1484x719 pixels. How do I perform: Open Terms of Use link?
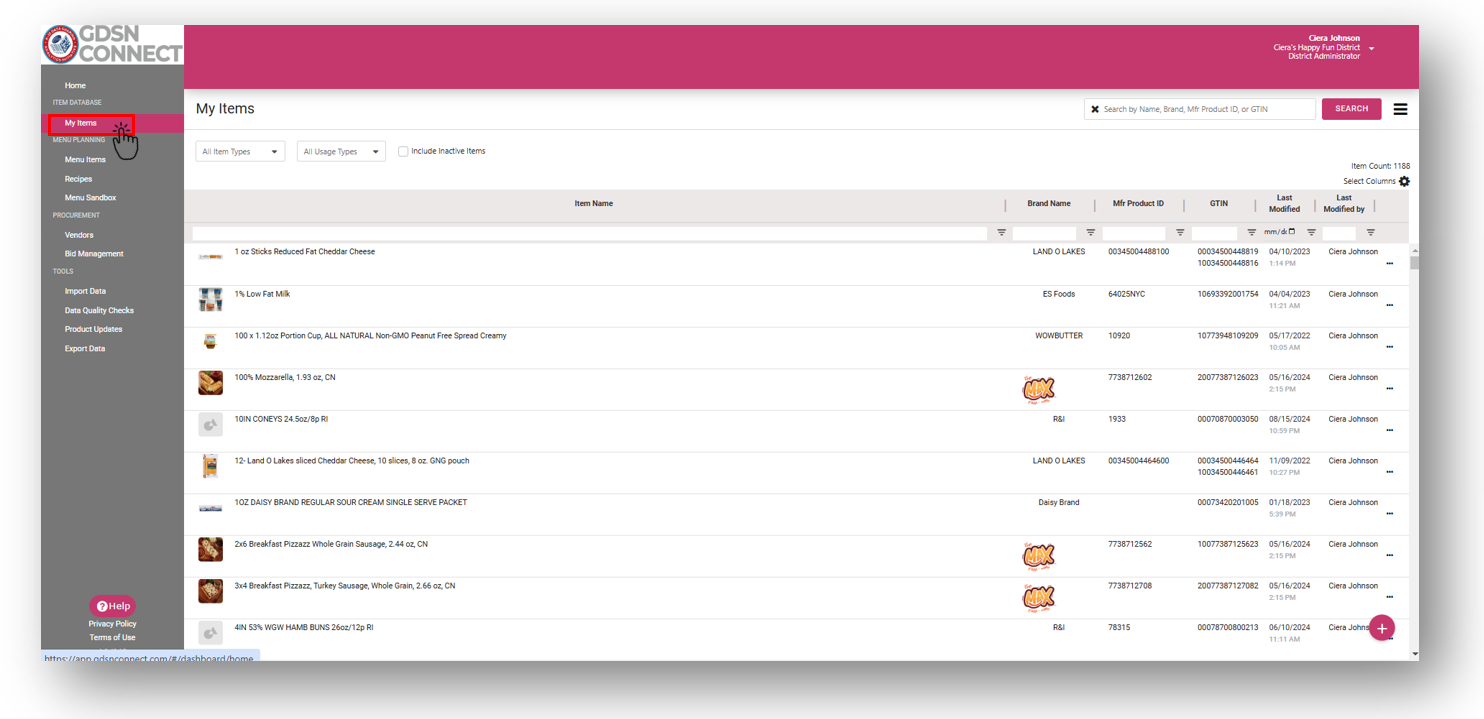[112, 638]
